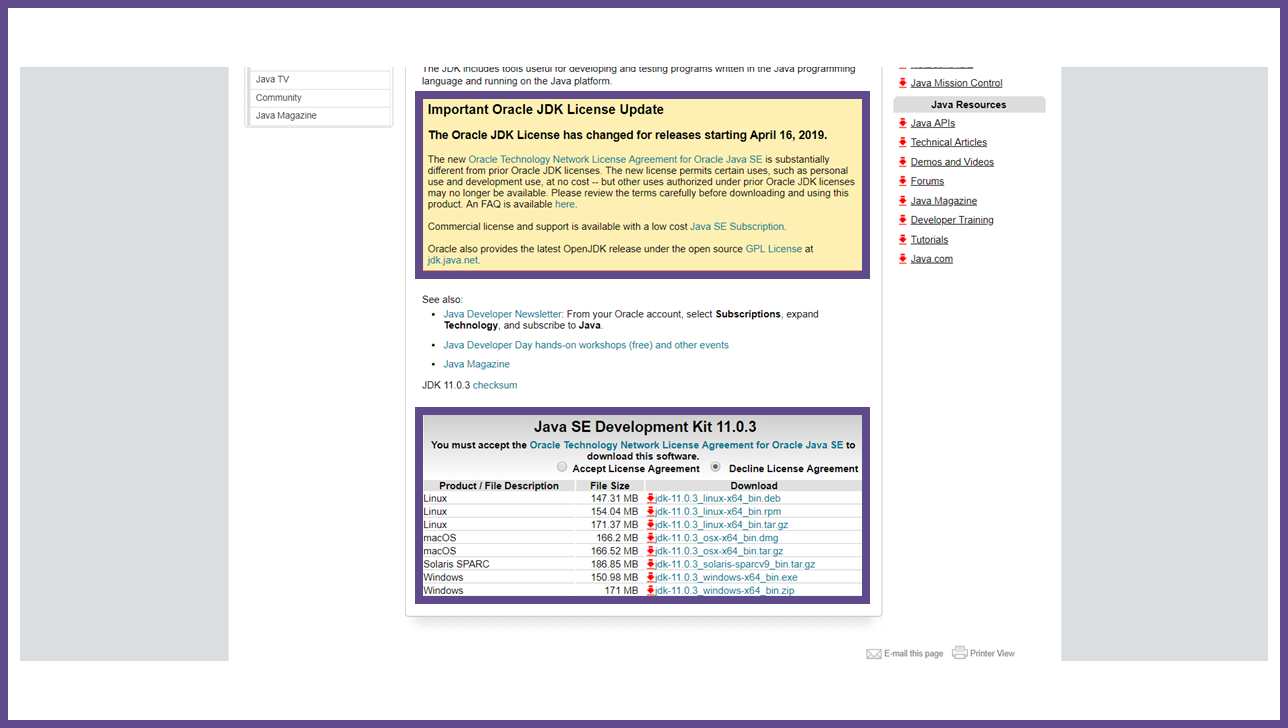Image resolution: width=1288 pixels, height=728 pixels.
Task: Open Java Developer Day hands-on workshops link
Action: pos(586,345)
